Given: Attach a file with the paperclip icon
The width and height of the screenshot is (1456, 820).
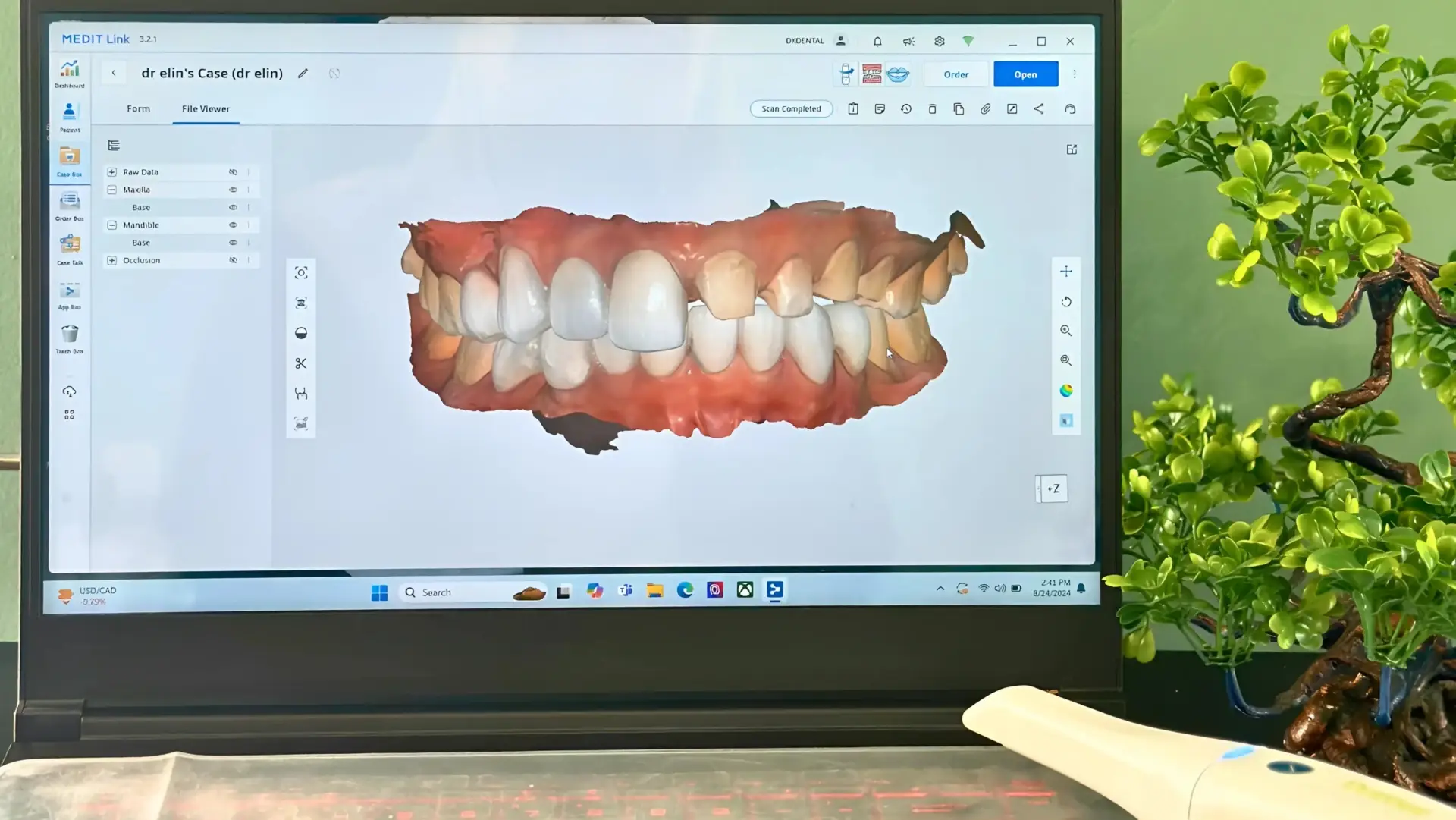Looking at the screenshot, I should click(x=985, y=108).
